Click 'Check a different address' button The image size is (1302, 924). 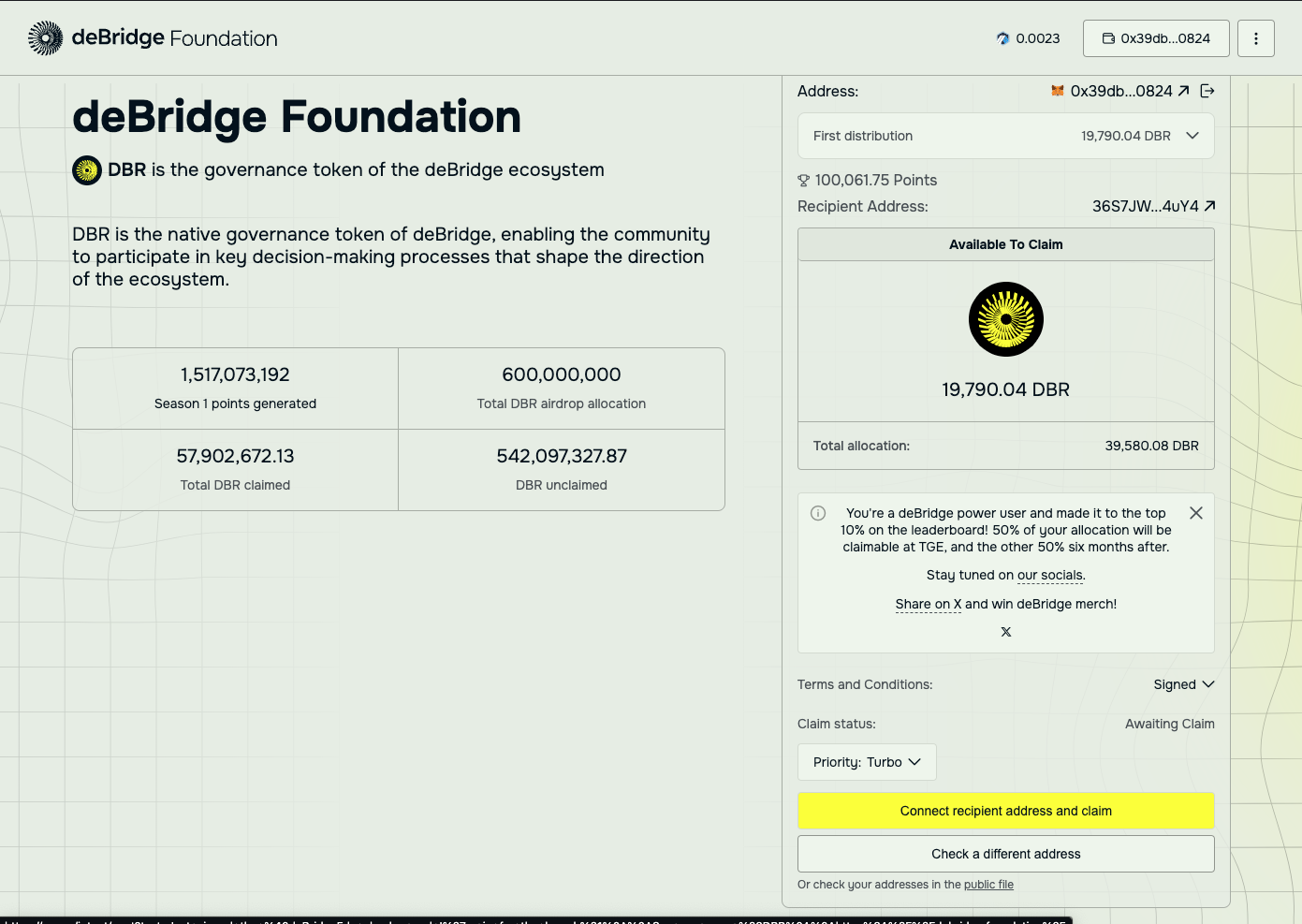[1006, 854]
